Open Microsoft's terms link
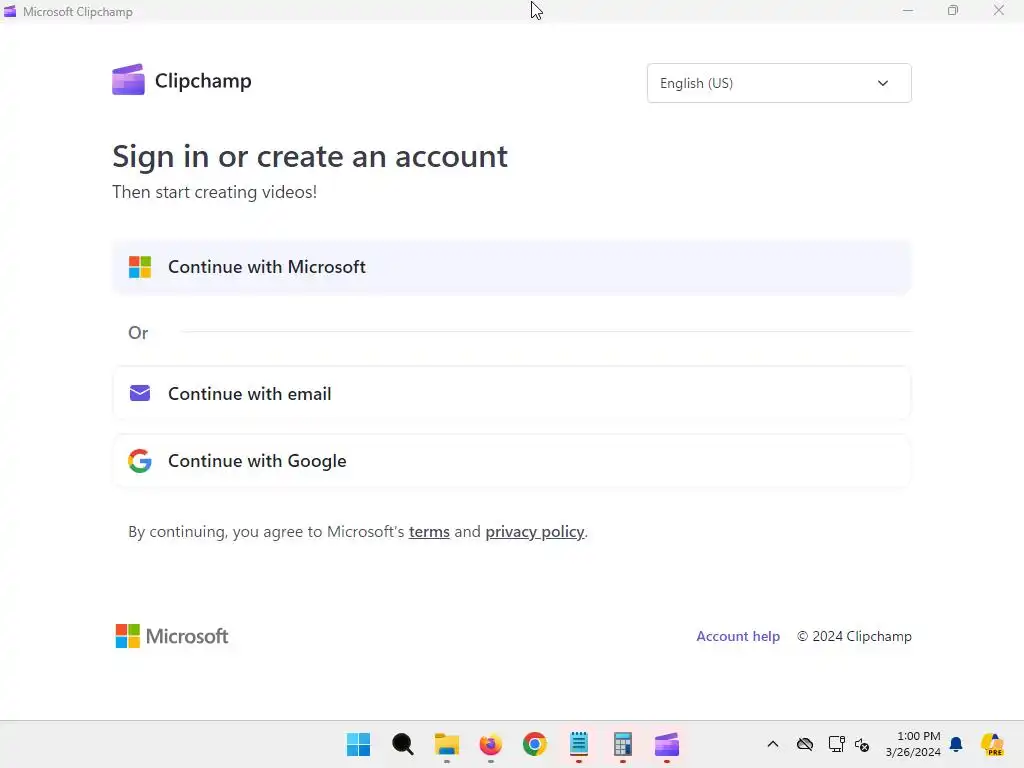This screenshot has height=768, width=1024. pos(429,532)
